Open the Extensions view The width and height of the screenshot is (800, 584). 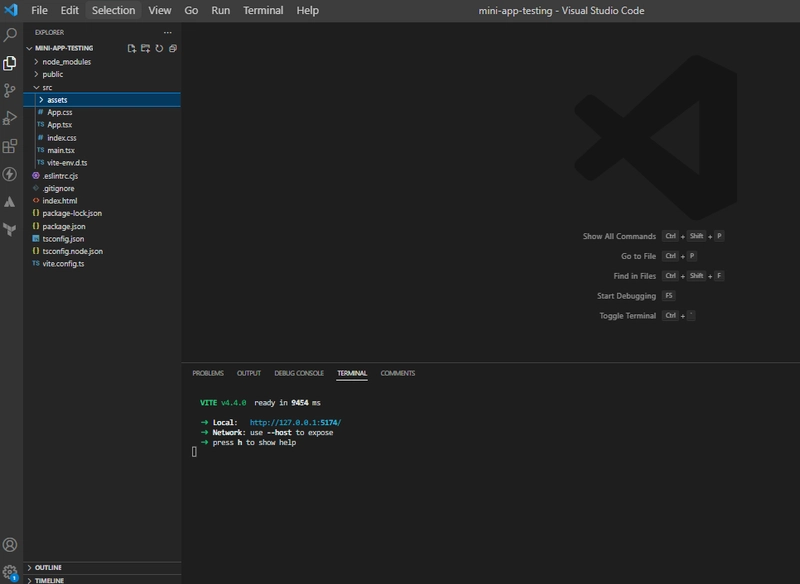tap(10, 146)
